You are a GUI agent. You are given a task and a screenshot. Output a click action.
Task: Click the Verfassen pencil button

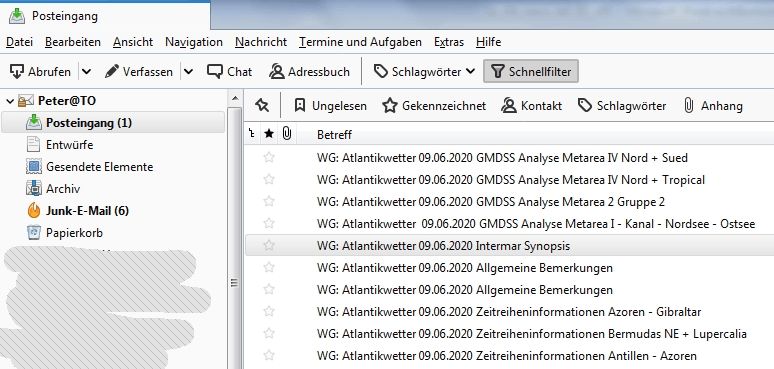point(139,72)
